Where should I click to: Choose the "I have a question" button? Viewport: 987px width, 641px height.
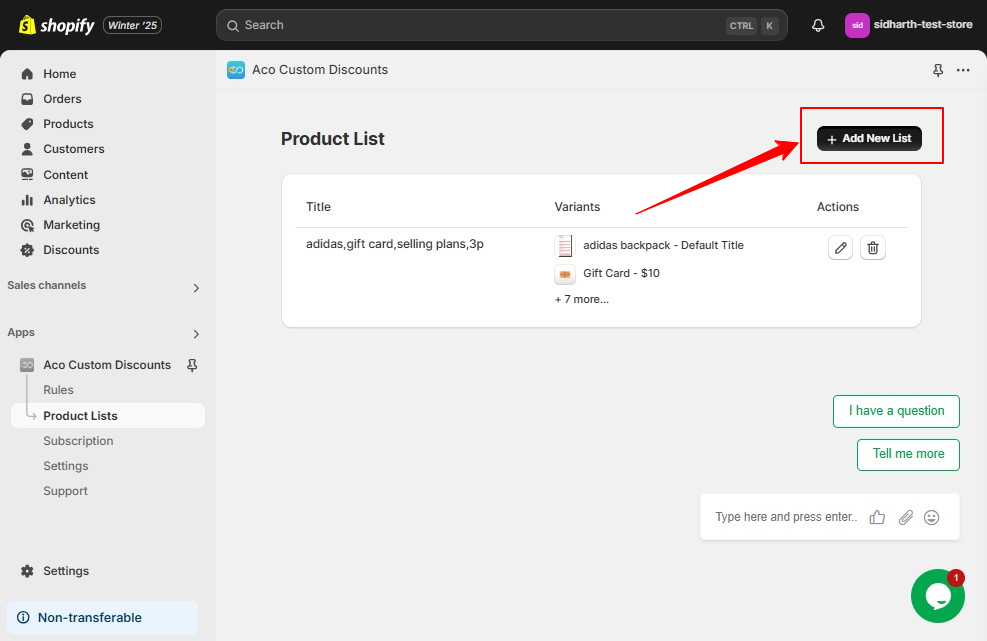coord(896,411)
